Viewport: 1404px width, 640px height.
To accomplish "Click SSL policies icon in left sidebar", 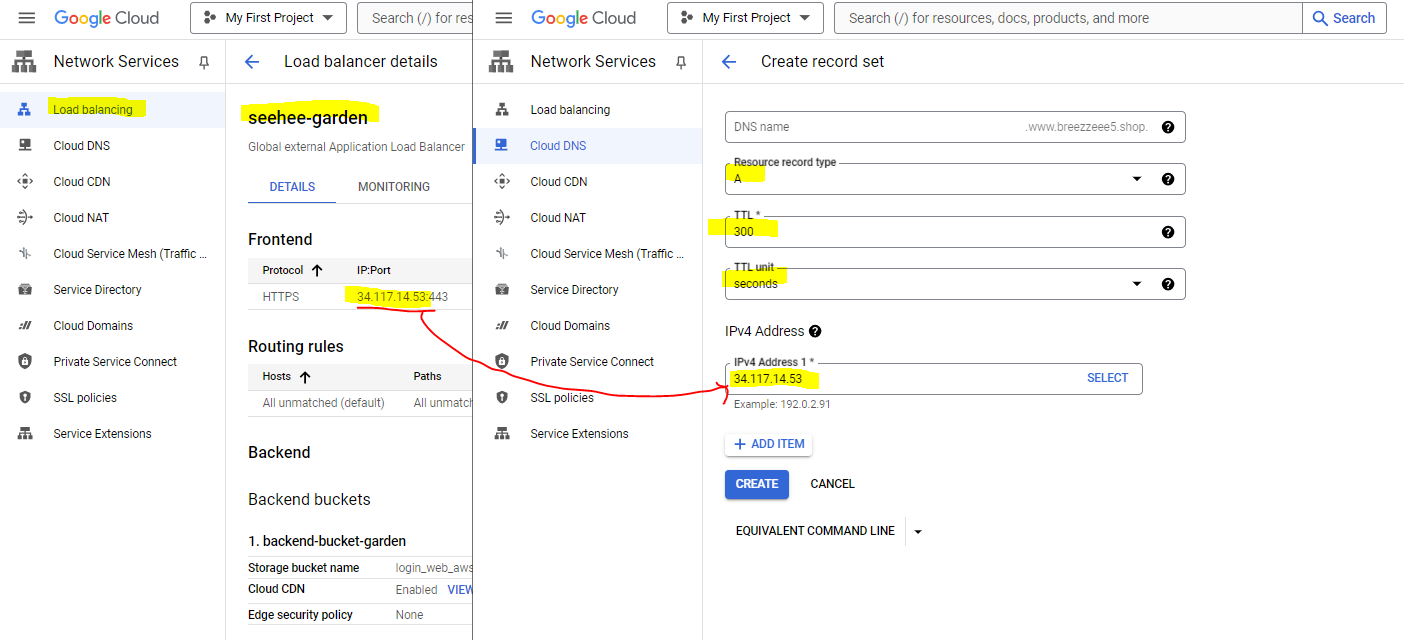I will [25, 398].
